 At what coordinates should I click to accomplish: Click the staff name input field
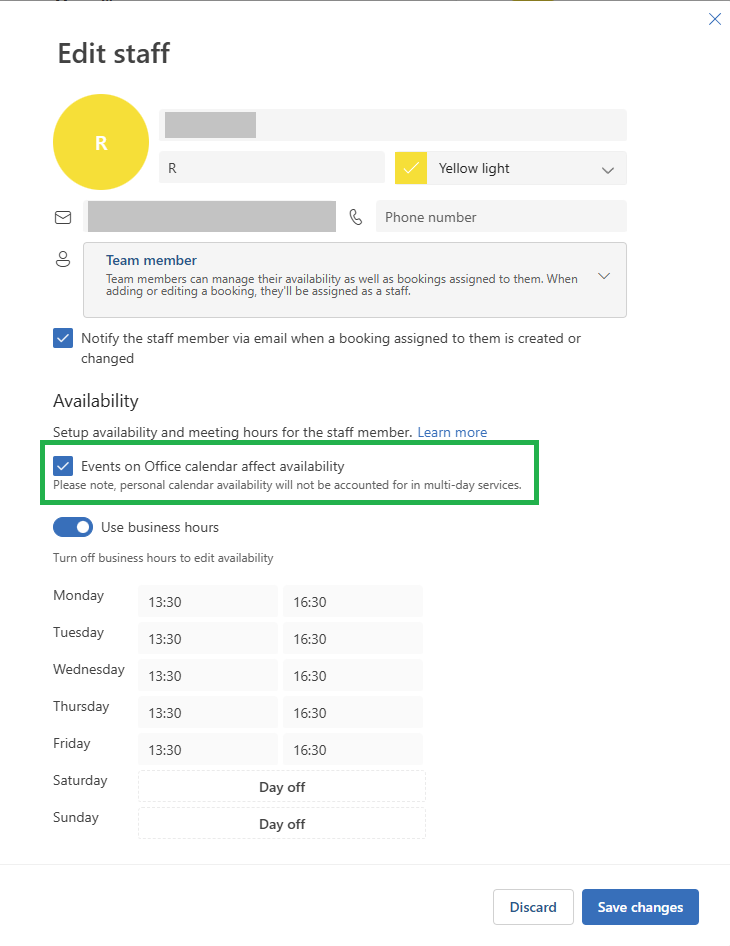pos(393,125)
